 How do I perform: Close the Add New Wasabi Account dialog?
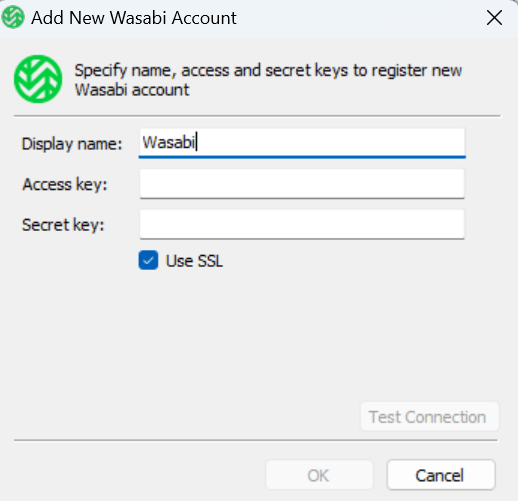pos(494,17)
